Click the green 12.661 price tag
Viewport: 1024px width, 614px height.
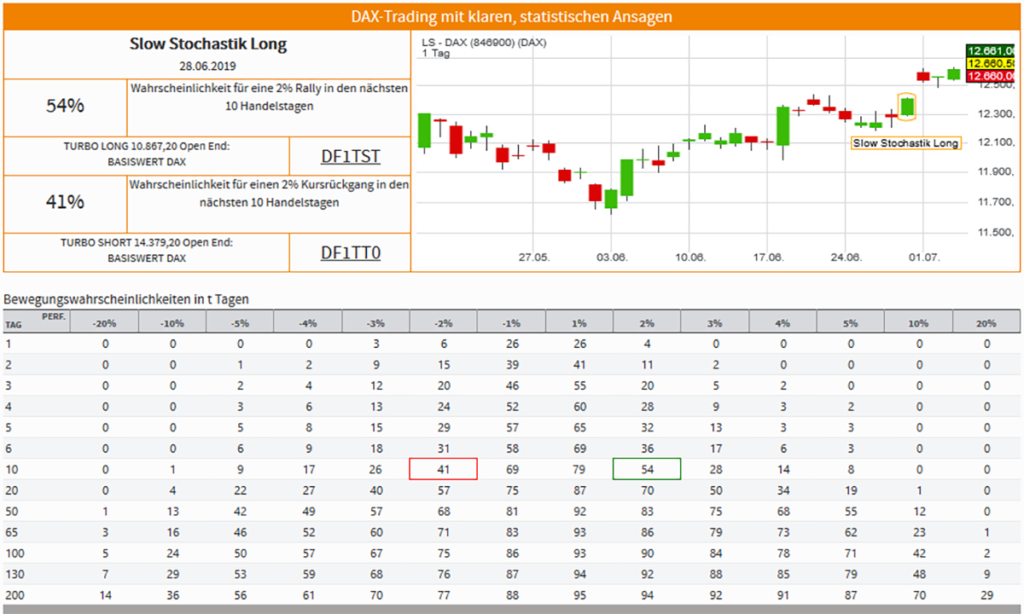[x=991, y=51]
